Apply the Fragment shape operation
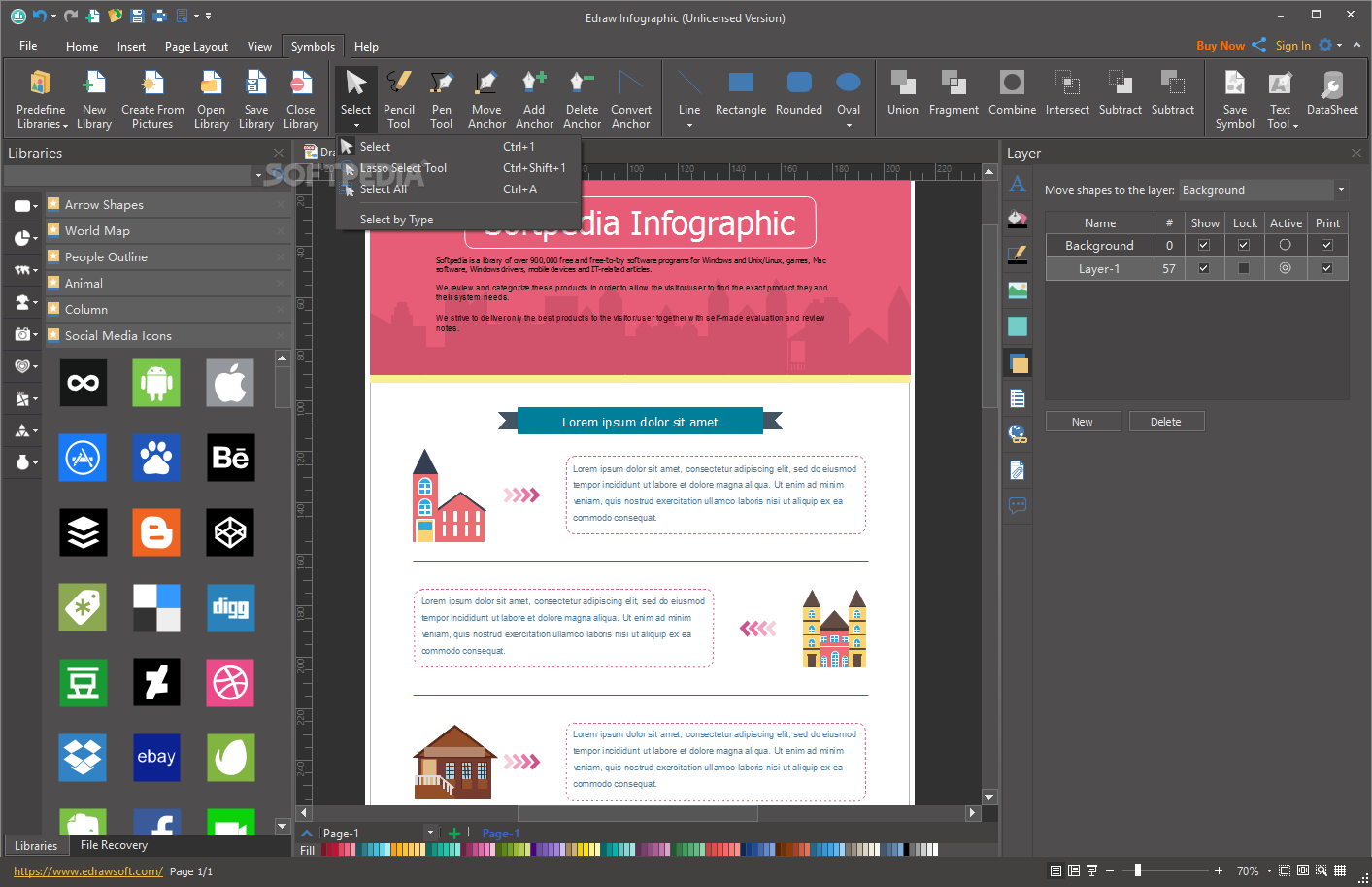1372x887 pixels. coord(954,94)
